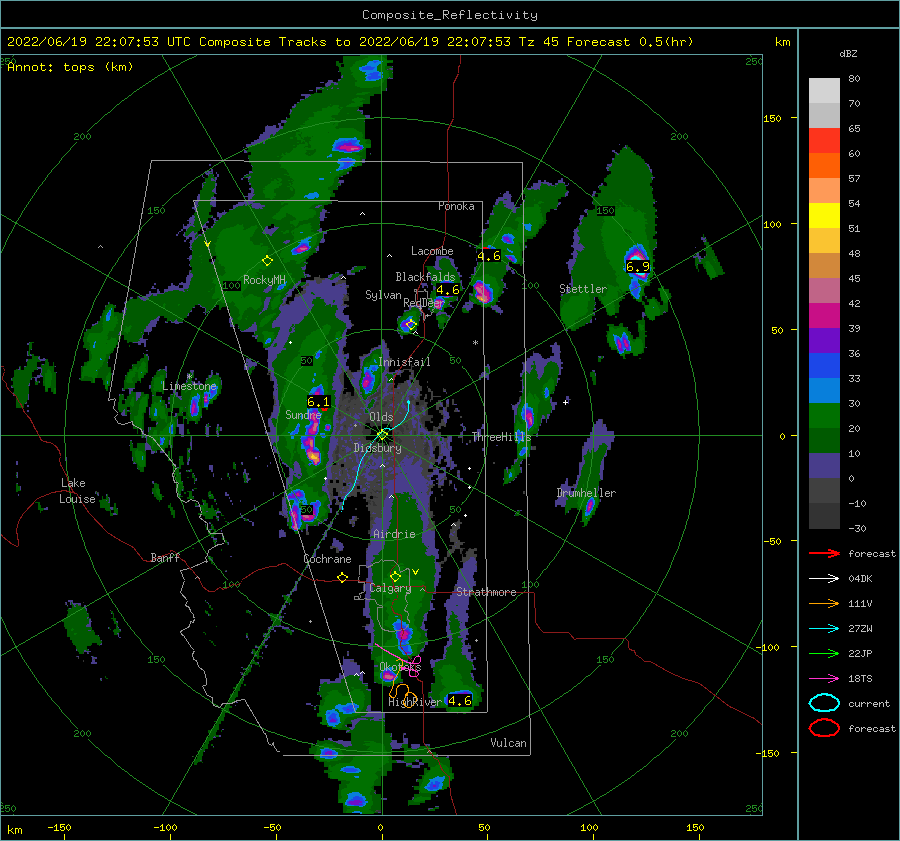The height and width of the screenshot is (841, 900).
Task: Click the dBZ scale heading
Action: pyautogui.click(x=848, y=53)
